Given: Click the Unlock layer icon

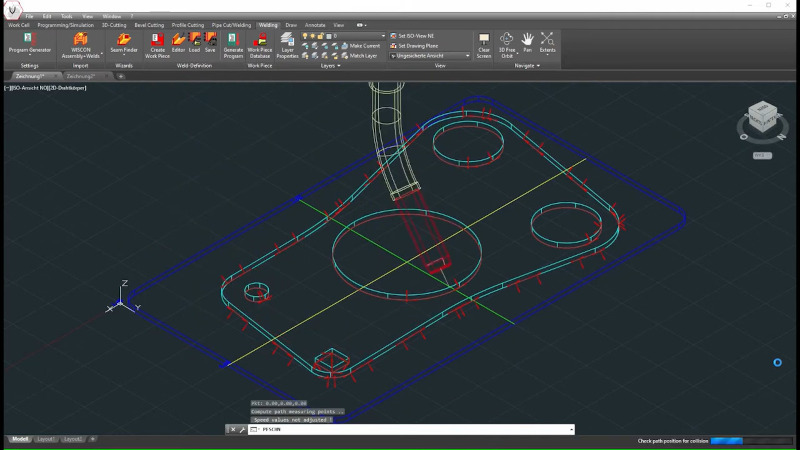Looking at the screenshot, I should [x=334, y=56].
